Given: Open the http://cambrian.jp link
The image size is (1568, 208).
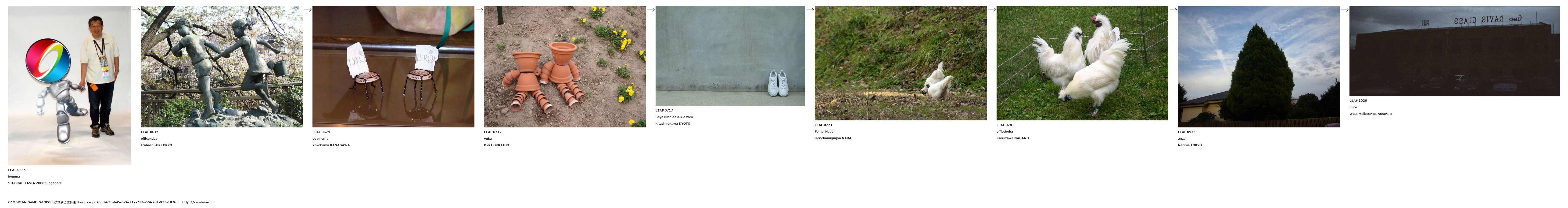Looking at the screenshot, I should [x=198, y=202].
